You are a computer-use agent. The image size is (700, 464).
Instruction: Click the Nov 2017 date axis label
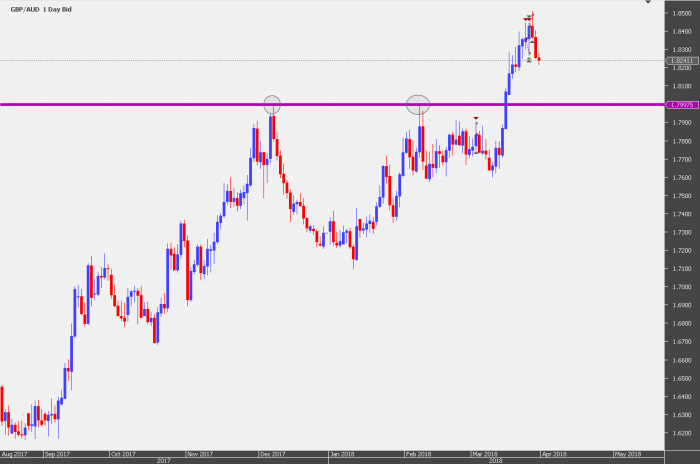tap(200, 454)
